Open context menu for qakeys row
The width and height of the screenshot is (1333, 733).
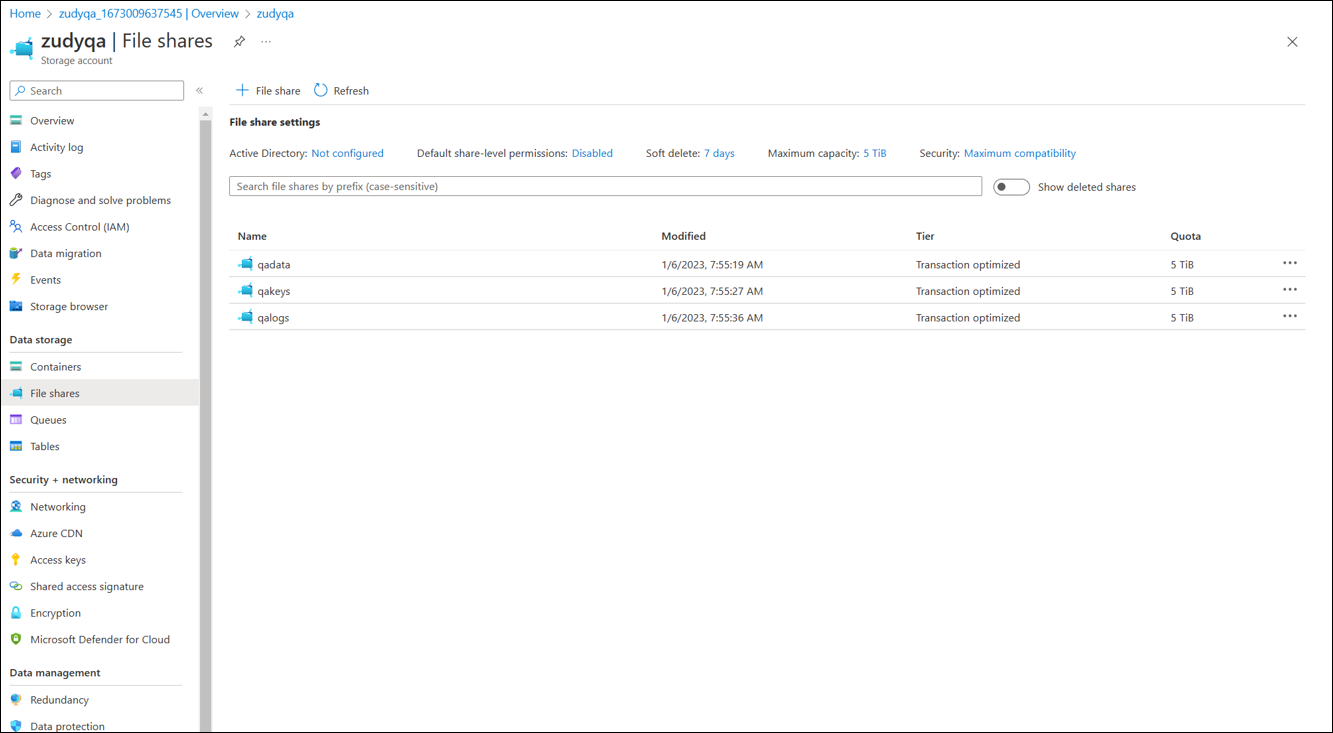click(x=1290, y=290)
